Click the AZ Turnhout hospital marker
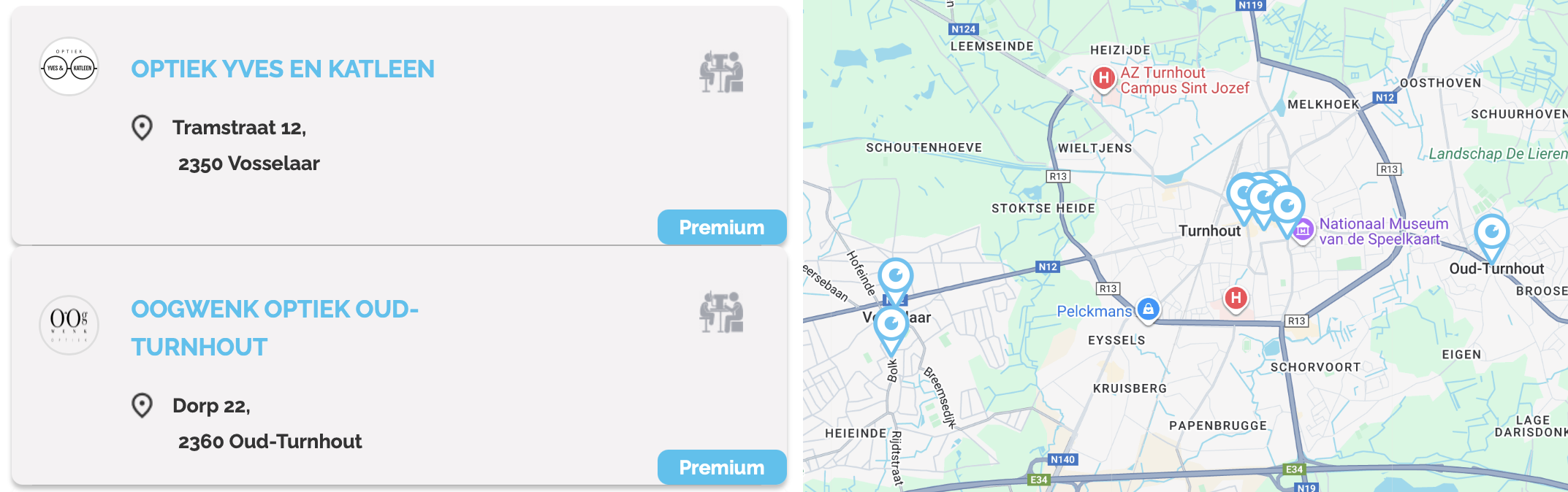Viewport: 1568px width, 492px height. 1103,78
